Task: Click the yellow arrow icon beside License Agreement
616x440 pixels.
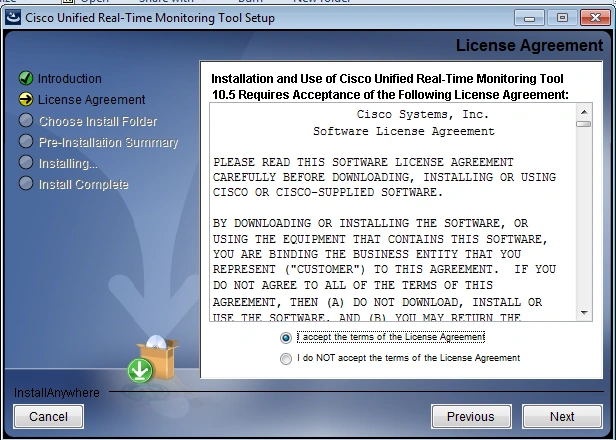Action: [26, 99]
